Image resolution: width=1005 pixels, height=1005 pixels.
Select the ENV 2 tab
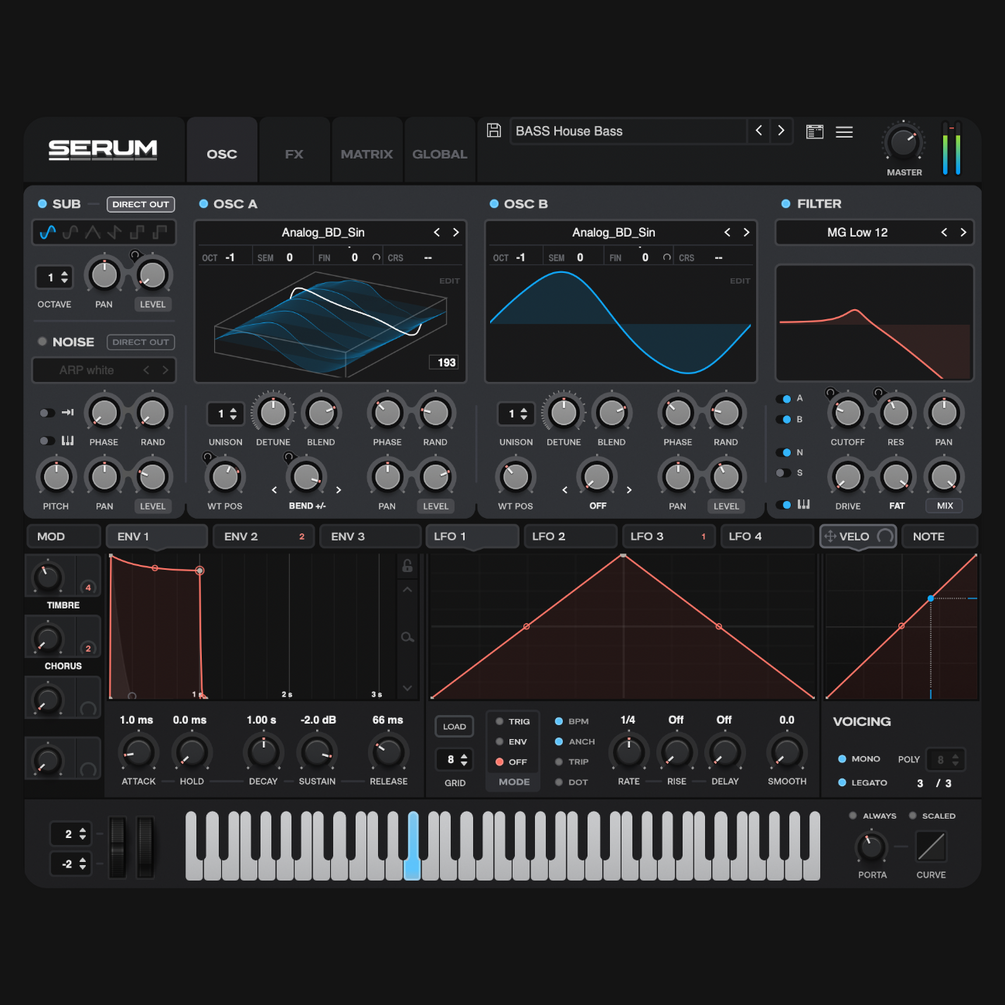[x=263, y=536]
